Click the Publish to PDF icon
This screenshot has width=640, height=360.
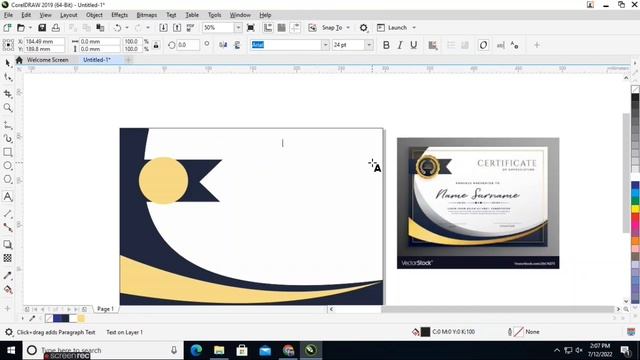(x=191, y=28)
